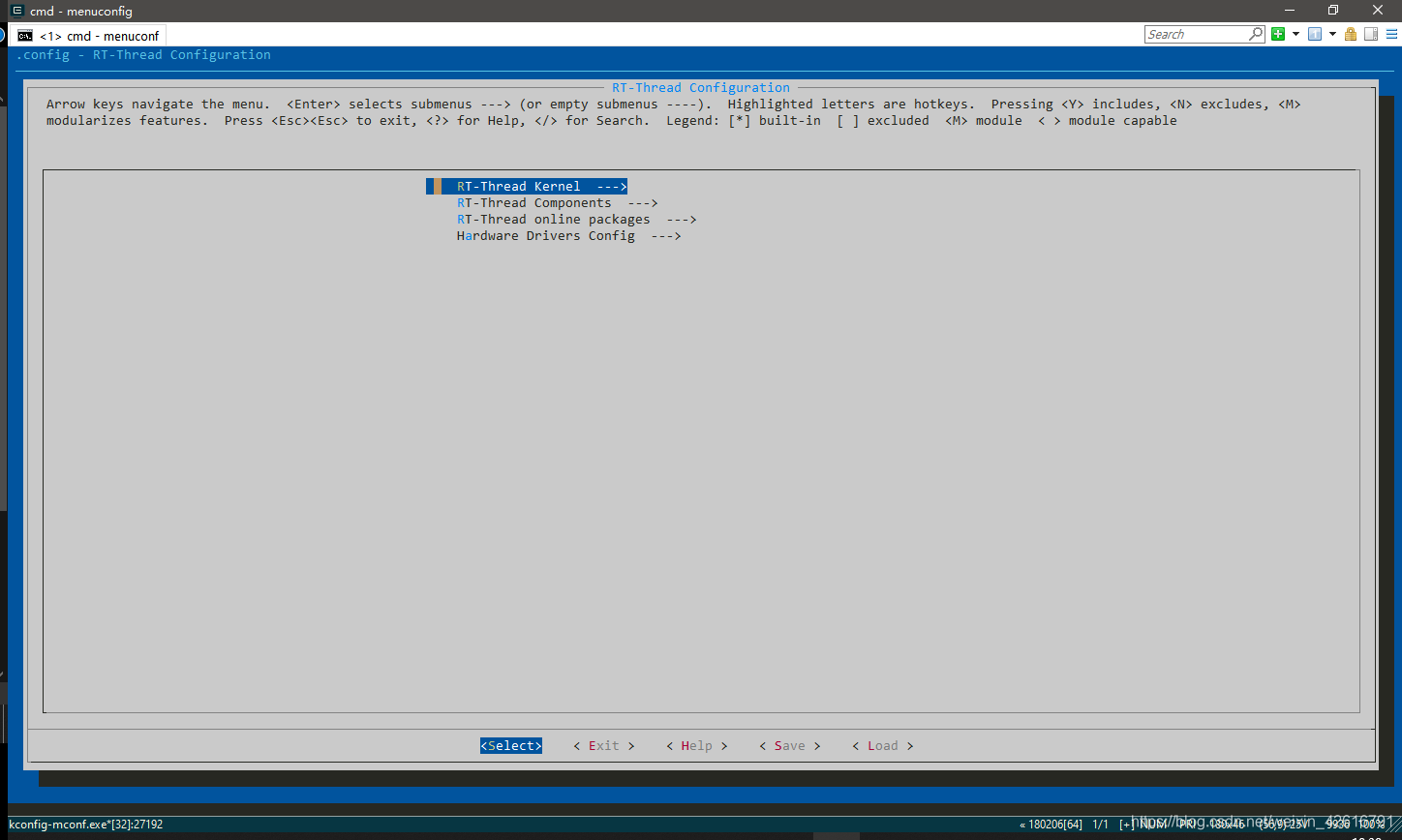Click the '.config - RT-Thread Configuration' header text

click(x=143, y=54)
